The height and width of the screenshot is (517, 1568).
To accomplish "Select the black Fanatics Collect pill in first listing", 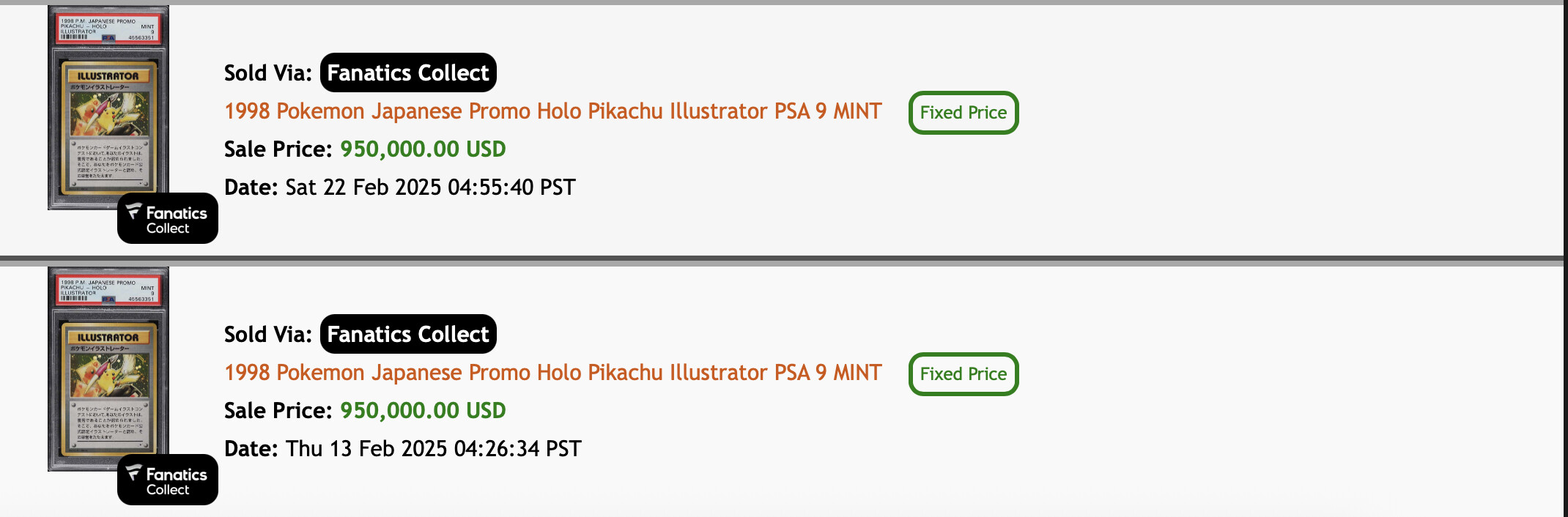I will click(x=408, y=72).
